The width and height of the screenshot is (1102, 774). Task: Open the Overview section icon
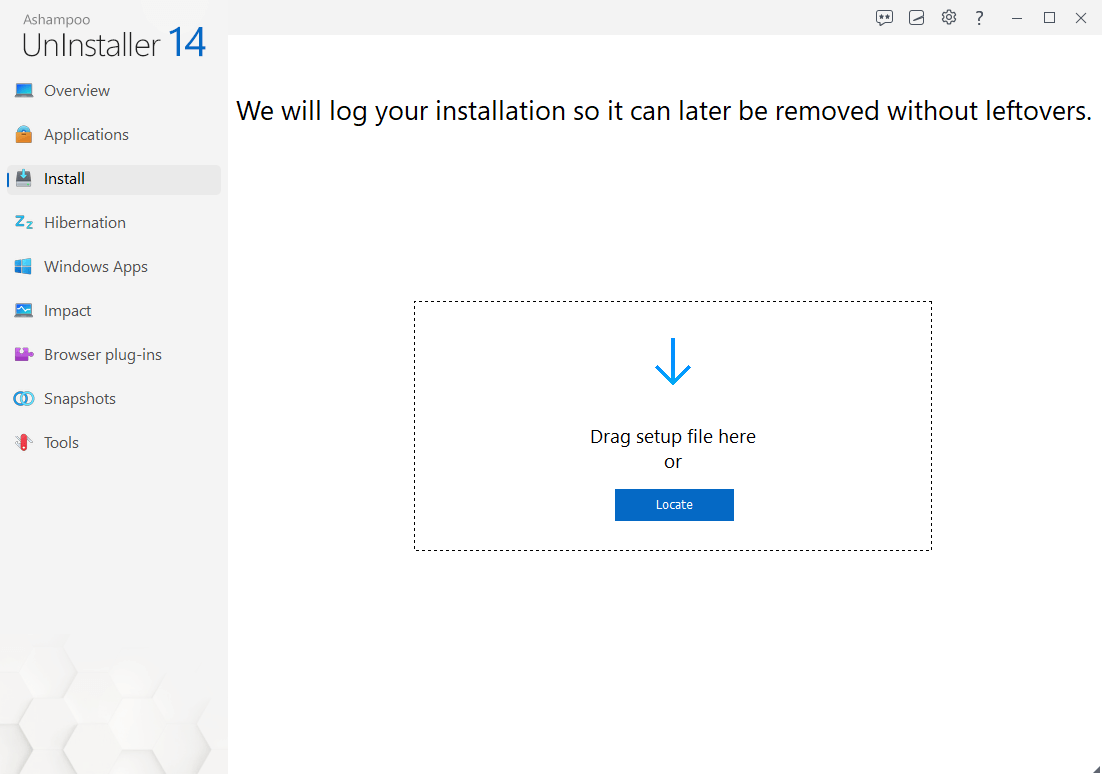pyautogui.click(x=24, y=91)
